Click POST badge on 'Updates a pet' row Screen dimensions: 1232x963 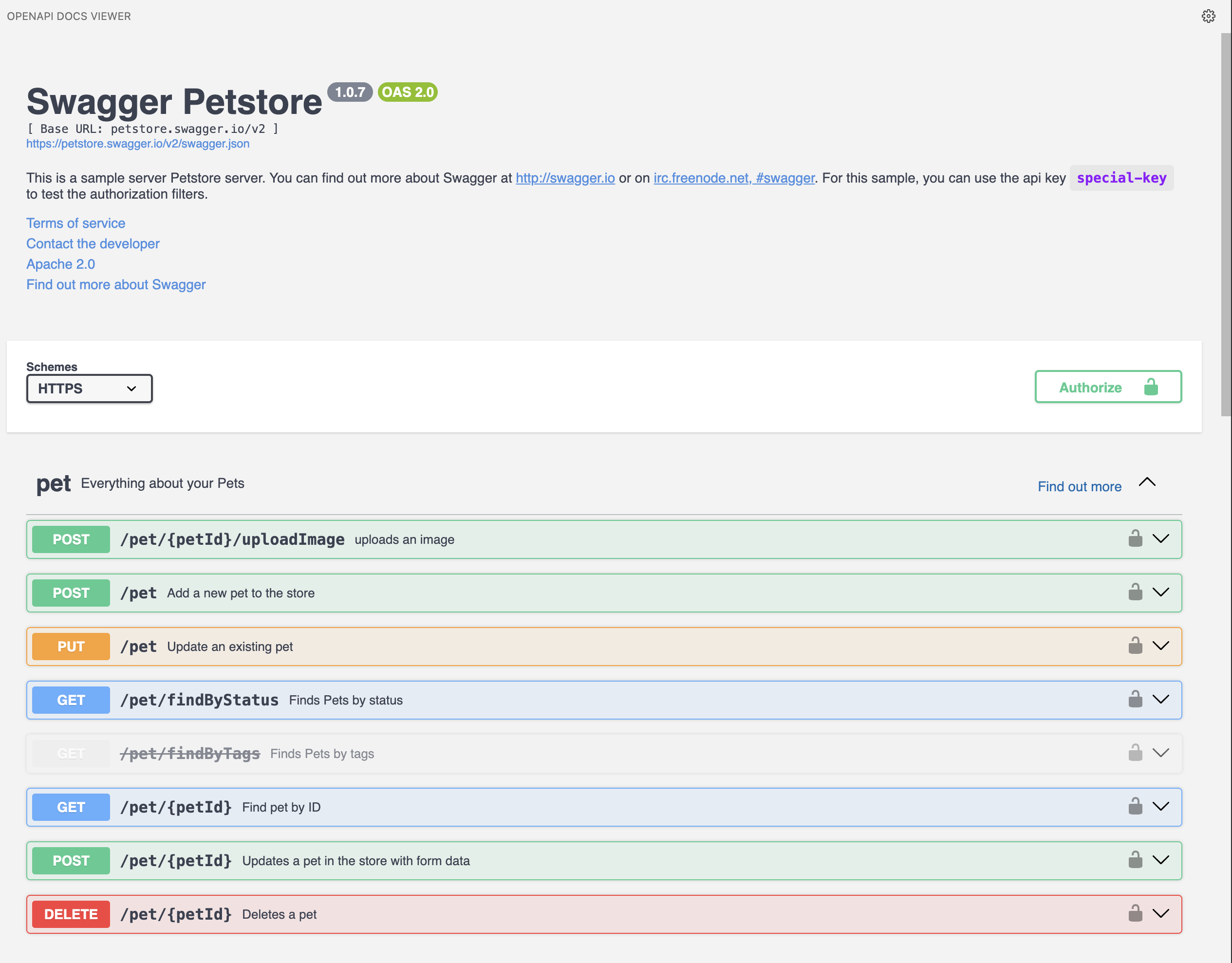71,861
